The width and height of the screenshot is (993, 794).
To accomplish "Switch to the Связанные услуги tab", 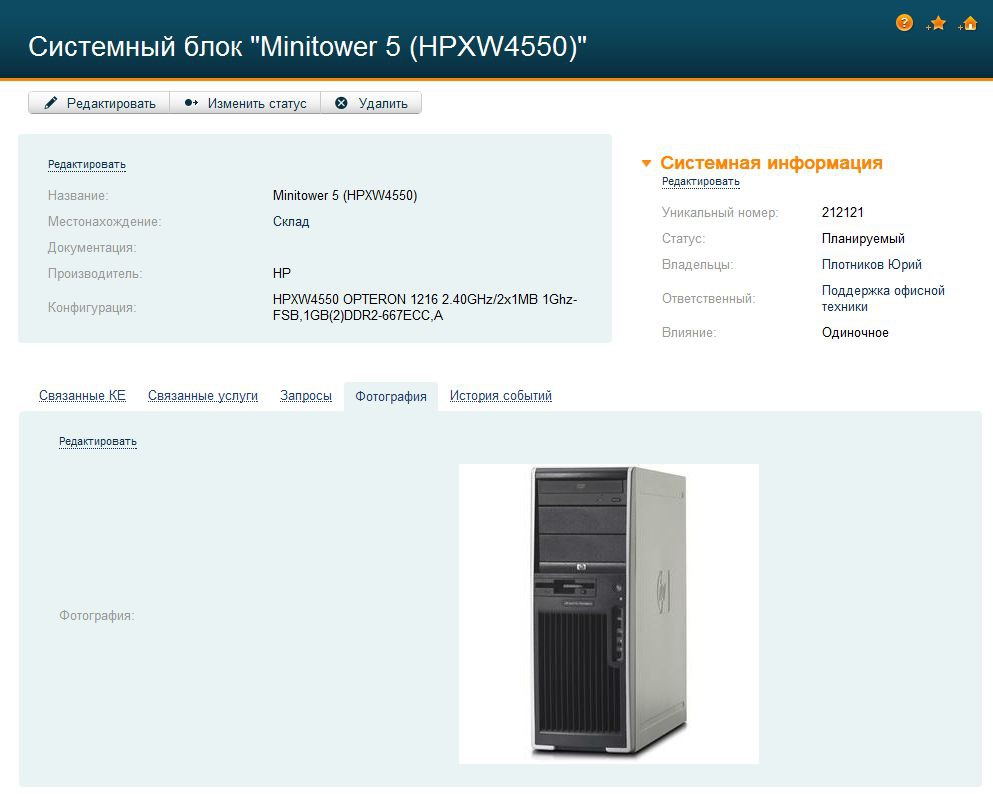I will [203, 396].
